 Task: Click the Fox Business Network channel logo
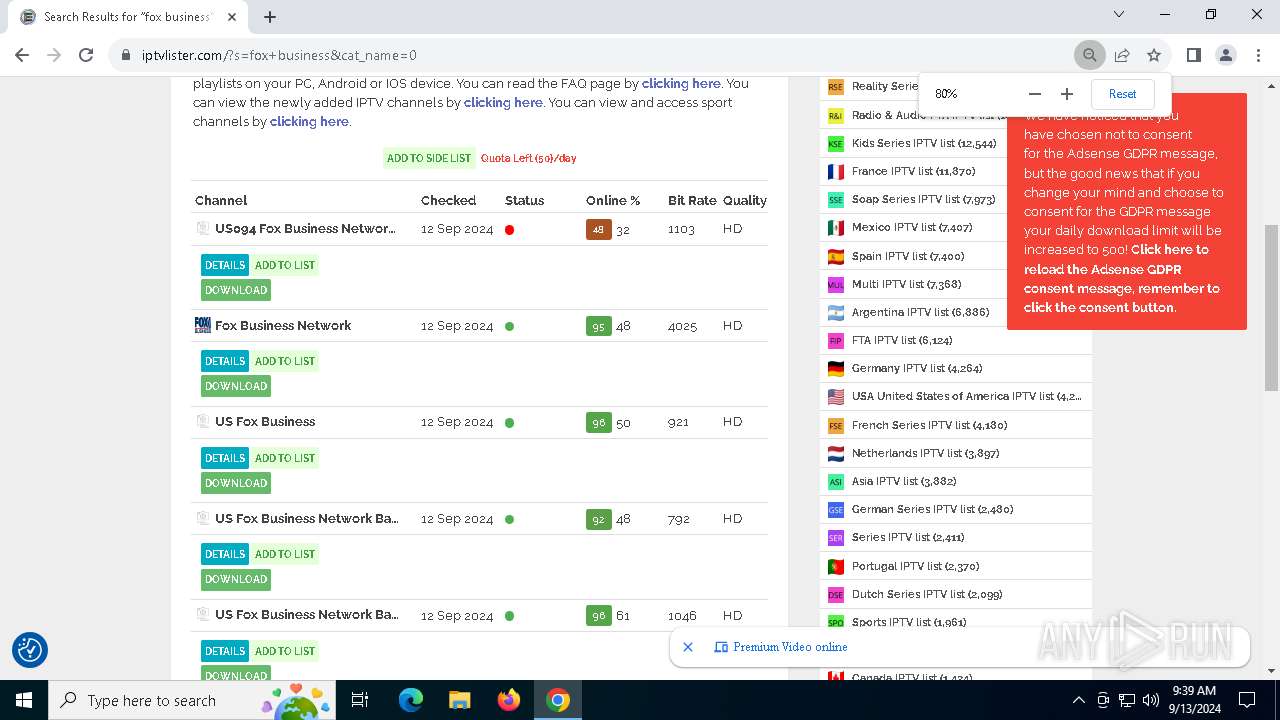202,325
